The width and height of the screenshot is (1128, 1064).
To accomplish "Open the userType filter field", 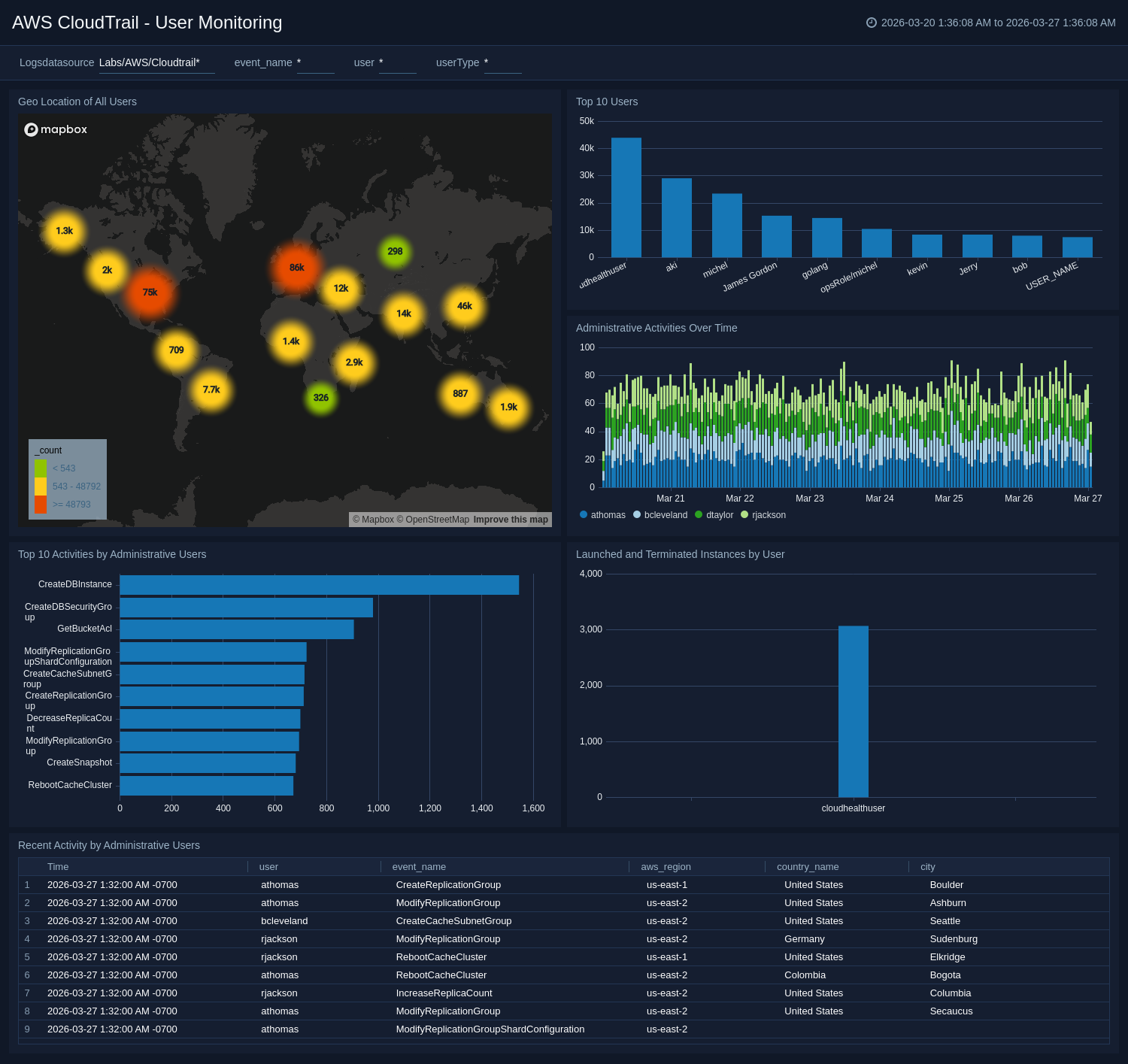I will pyautogui.click(x=502, y=63).
